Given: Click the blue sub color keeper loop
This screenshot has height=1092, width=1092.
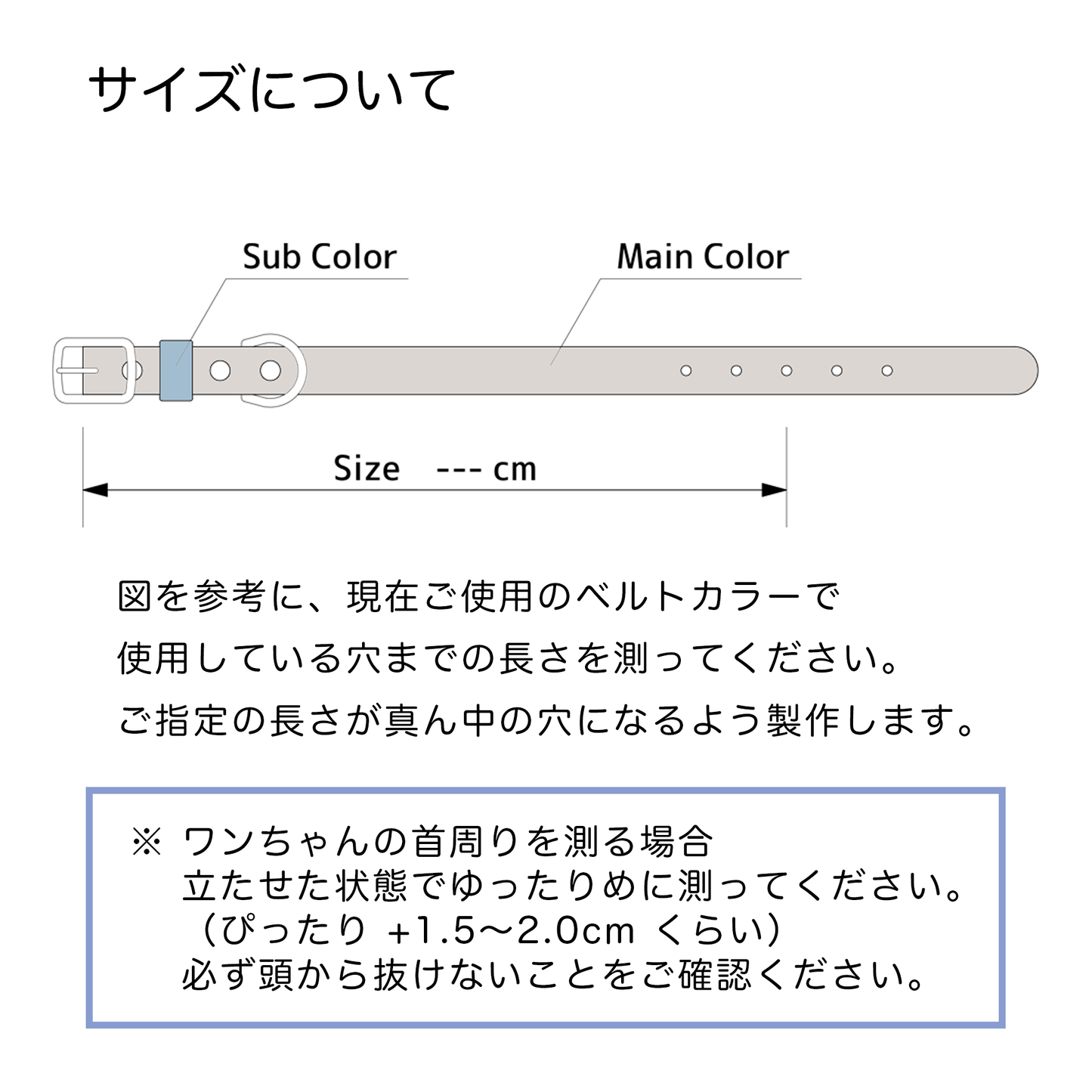Looking at the screenshot, I should click(176, 370).
